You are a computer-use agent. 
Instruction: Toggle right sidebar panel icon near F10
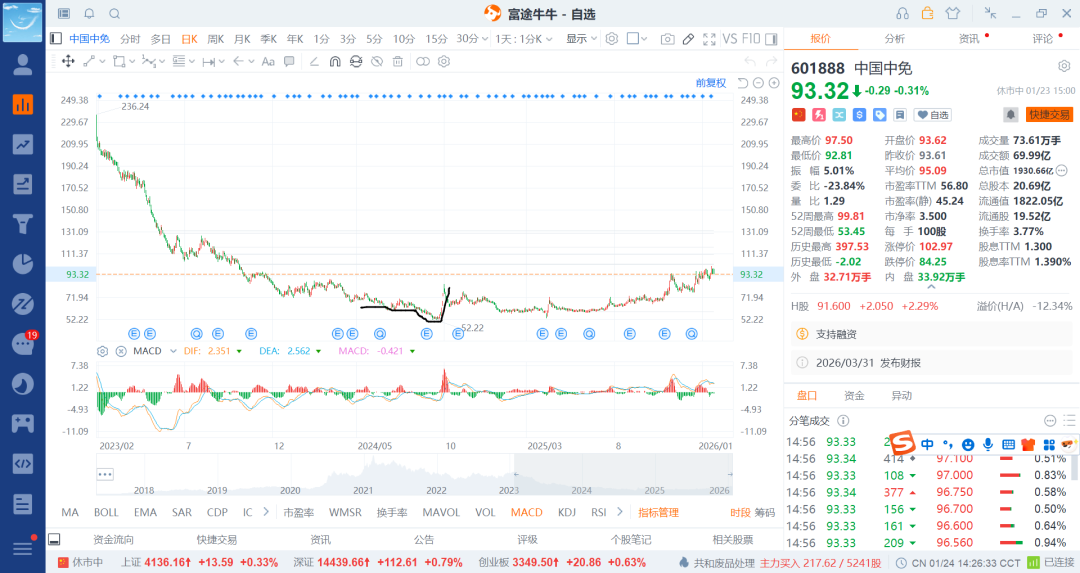[x=771, y=39]
